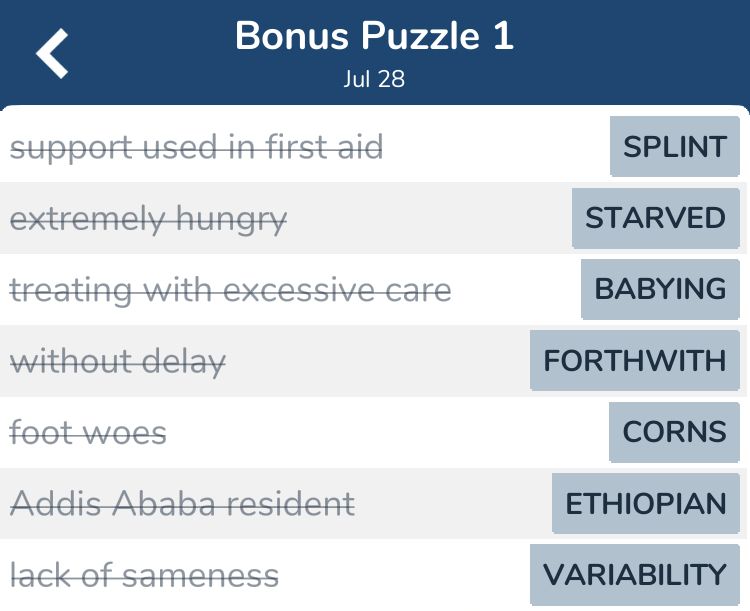750x611 pixels.
Task: Tap the 'Jul 28' date label
Action: [374, 79]
